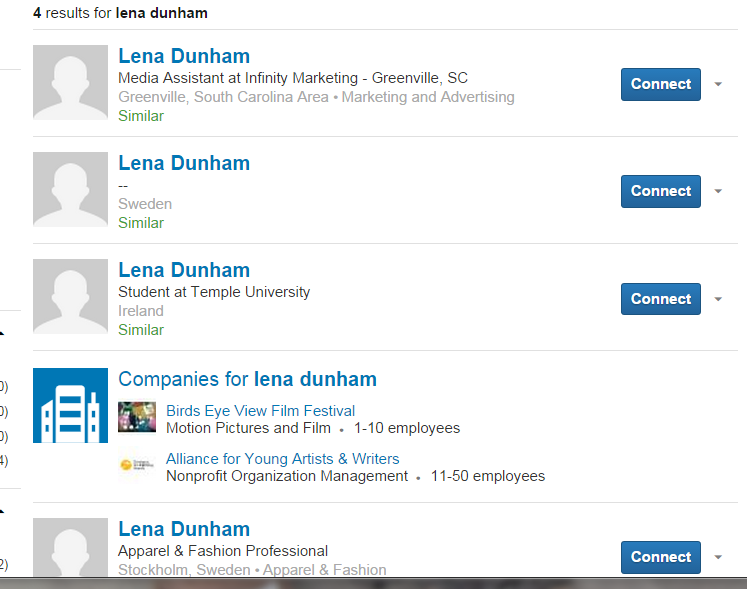Click the blue Companies building icon
The height and width of the screenshot is (589, 747).
click(70, 405)
